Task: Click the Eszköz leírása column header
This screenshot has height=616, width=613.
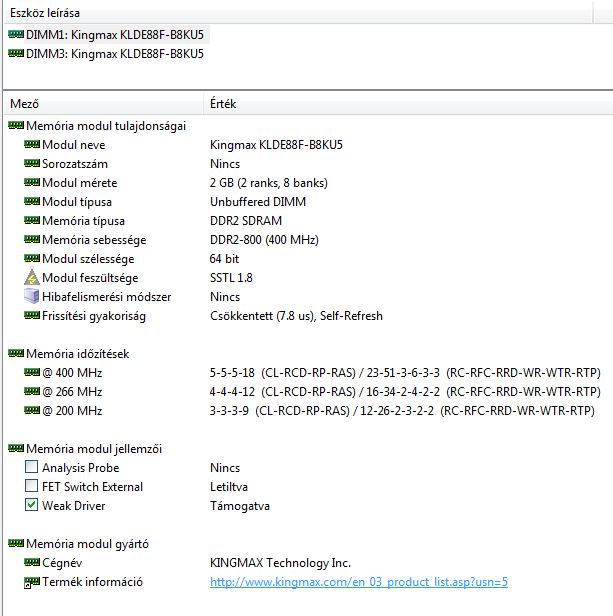Action: coord(298,13)
